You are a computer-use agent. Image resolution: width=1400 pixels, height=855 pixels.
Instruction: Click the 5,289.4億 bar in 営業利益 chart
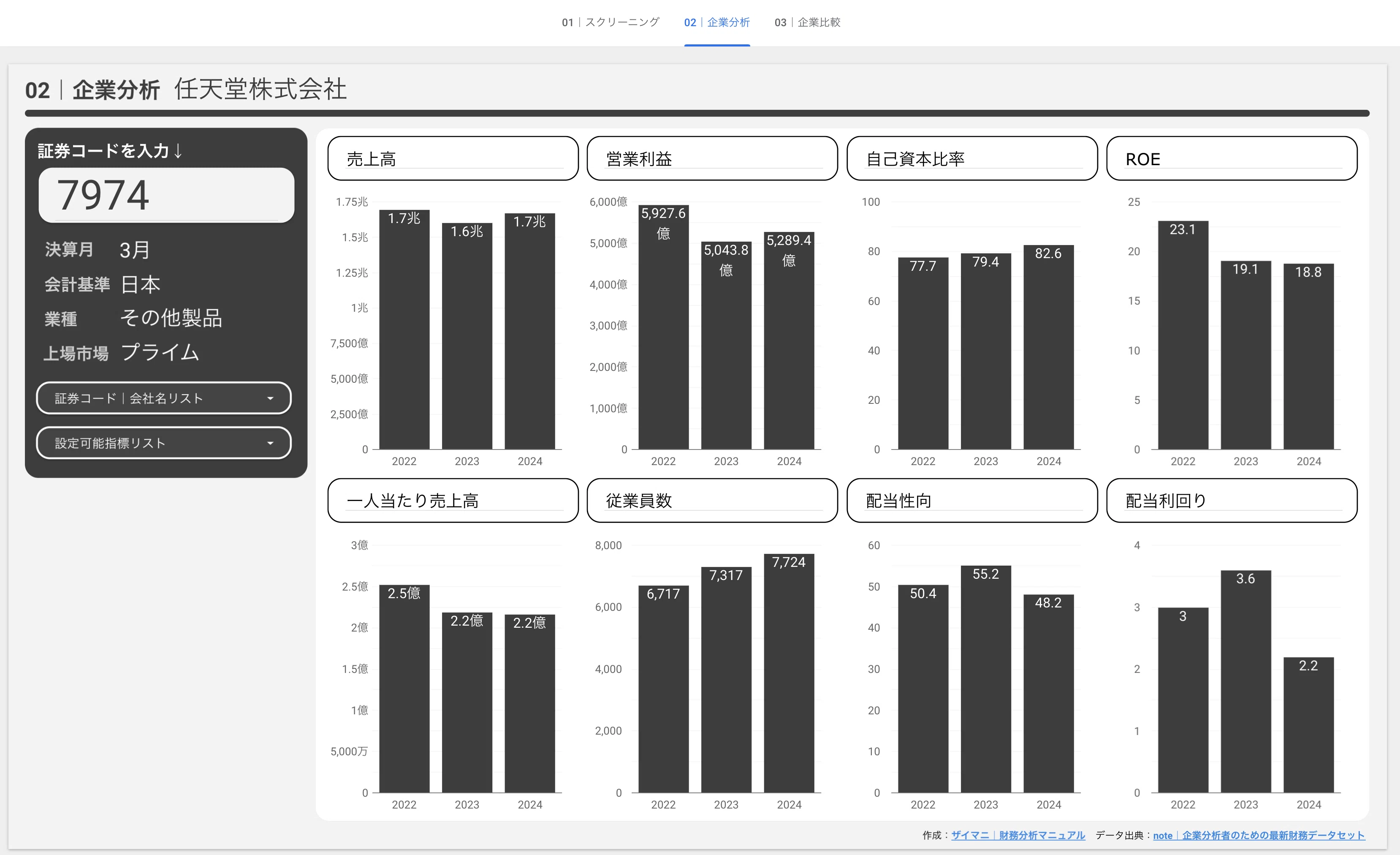(789, 340)
